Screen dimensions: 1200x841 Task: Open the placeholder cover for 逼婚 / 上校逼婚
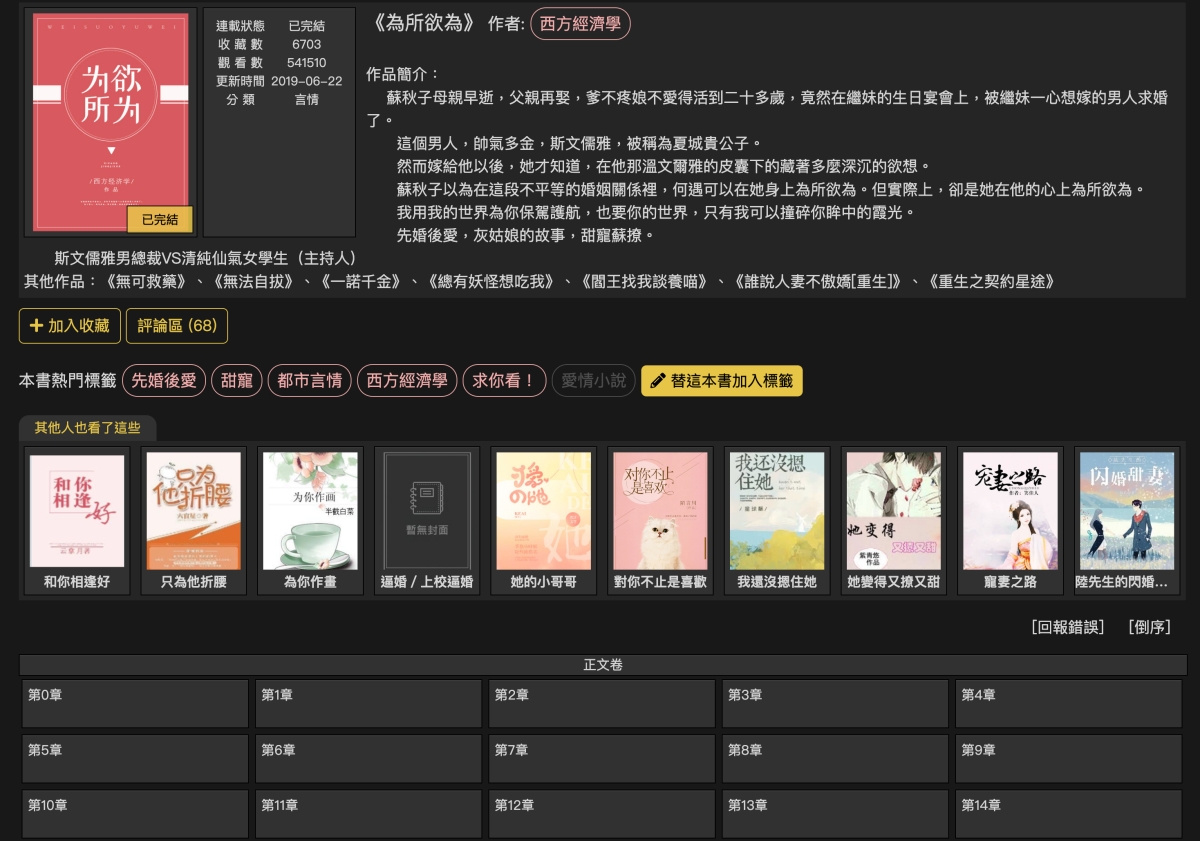[x=427, y=512]
